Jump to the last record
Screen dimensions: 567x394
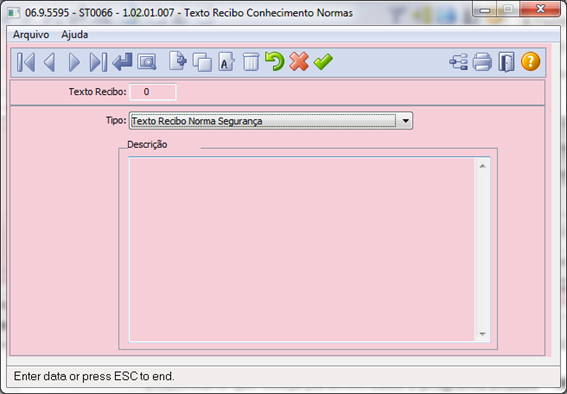98,62
